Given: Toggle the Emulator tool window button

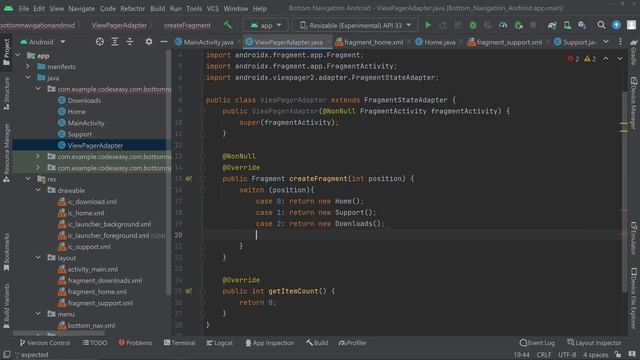Looking at the screenshot, I should click(633, 239).
